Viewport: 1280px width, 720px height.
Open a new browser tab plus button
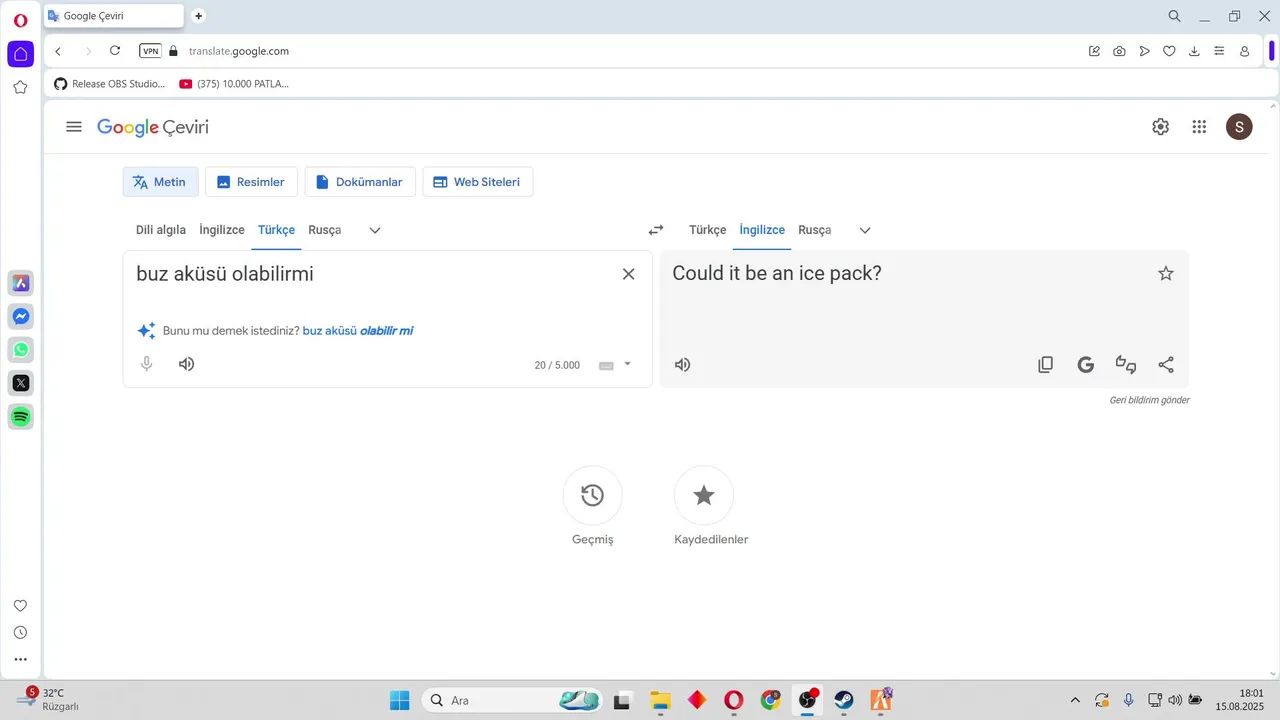(x=198, y=16)
